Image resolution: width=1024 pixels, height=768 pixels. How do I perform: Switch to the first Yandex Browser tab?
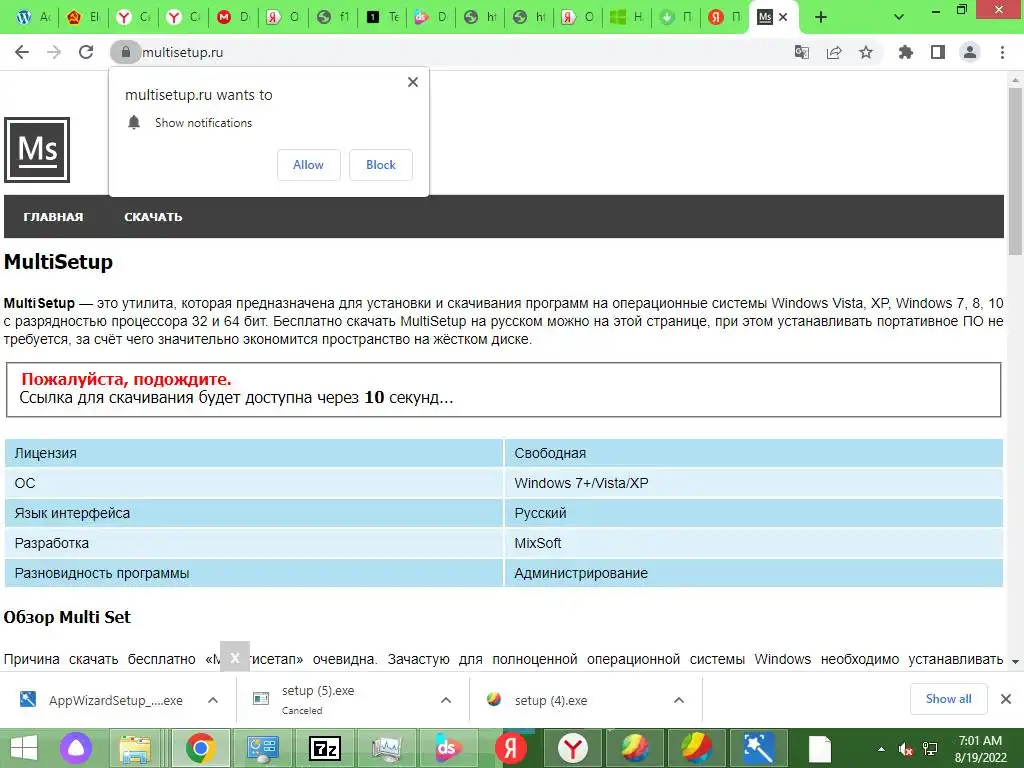tap(133, 17)
